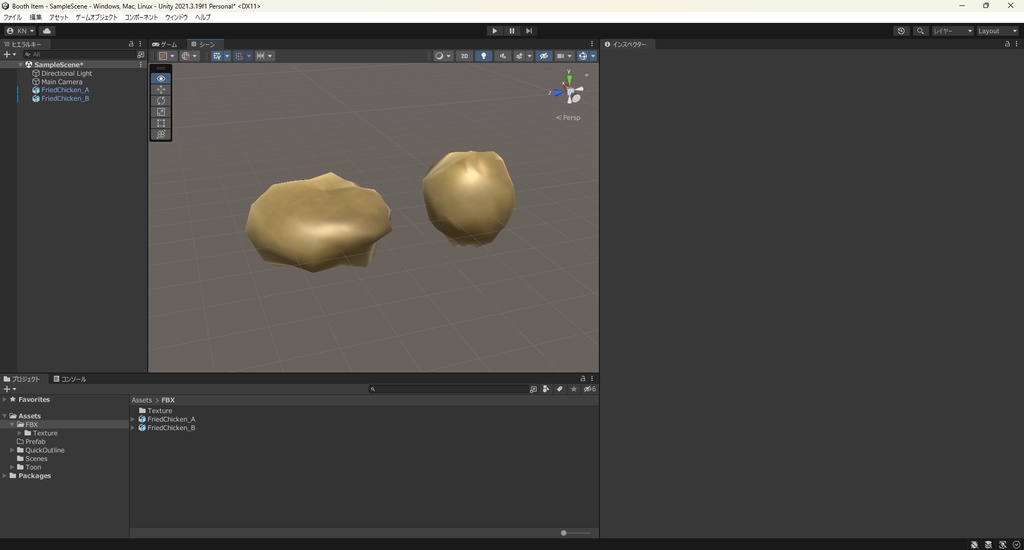Open the increment snap settings dropdown
This screenshot has width=1024, height=550.
click(264, 56)
